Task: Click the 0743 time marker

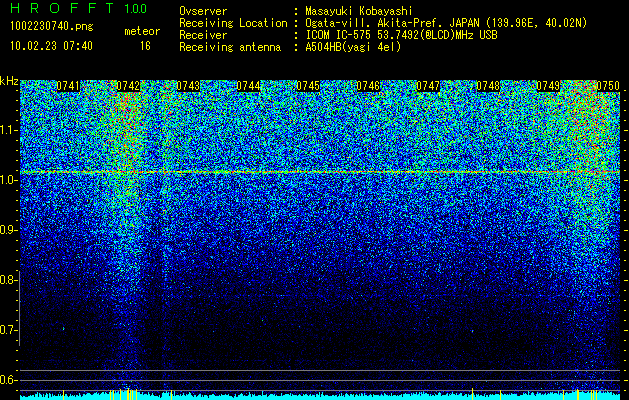Action: [x=188, y=86]
